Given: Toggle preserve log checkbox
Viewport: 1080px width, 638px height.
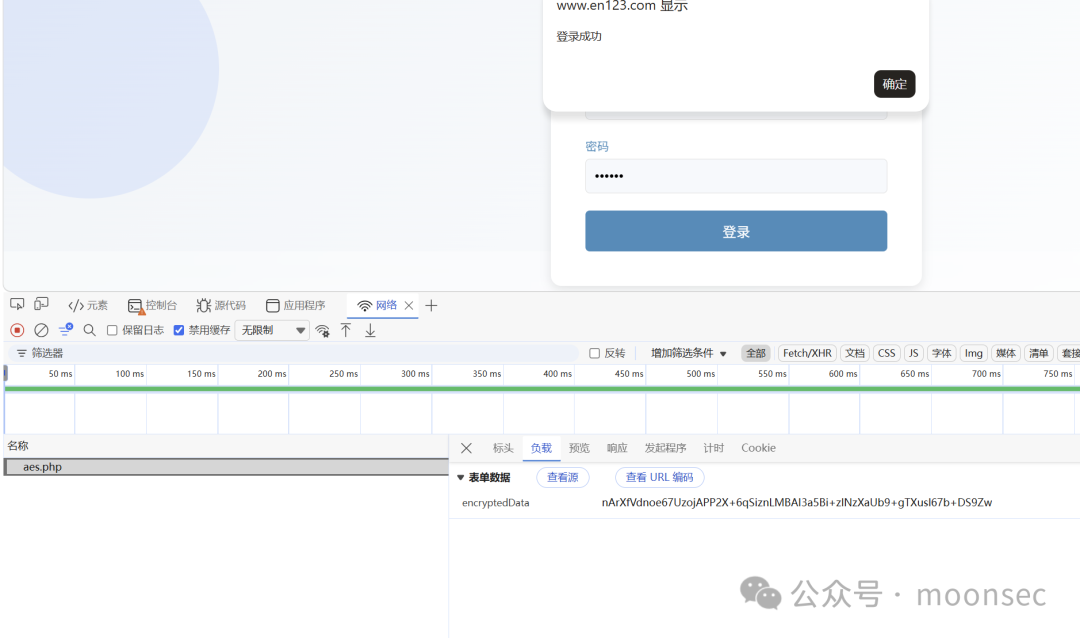Looking at the screenshot, I should (x=112, y=331).
